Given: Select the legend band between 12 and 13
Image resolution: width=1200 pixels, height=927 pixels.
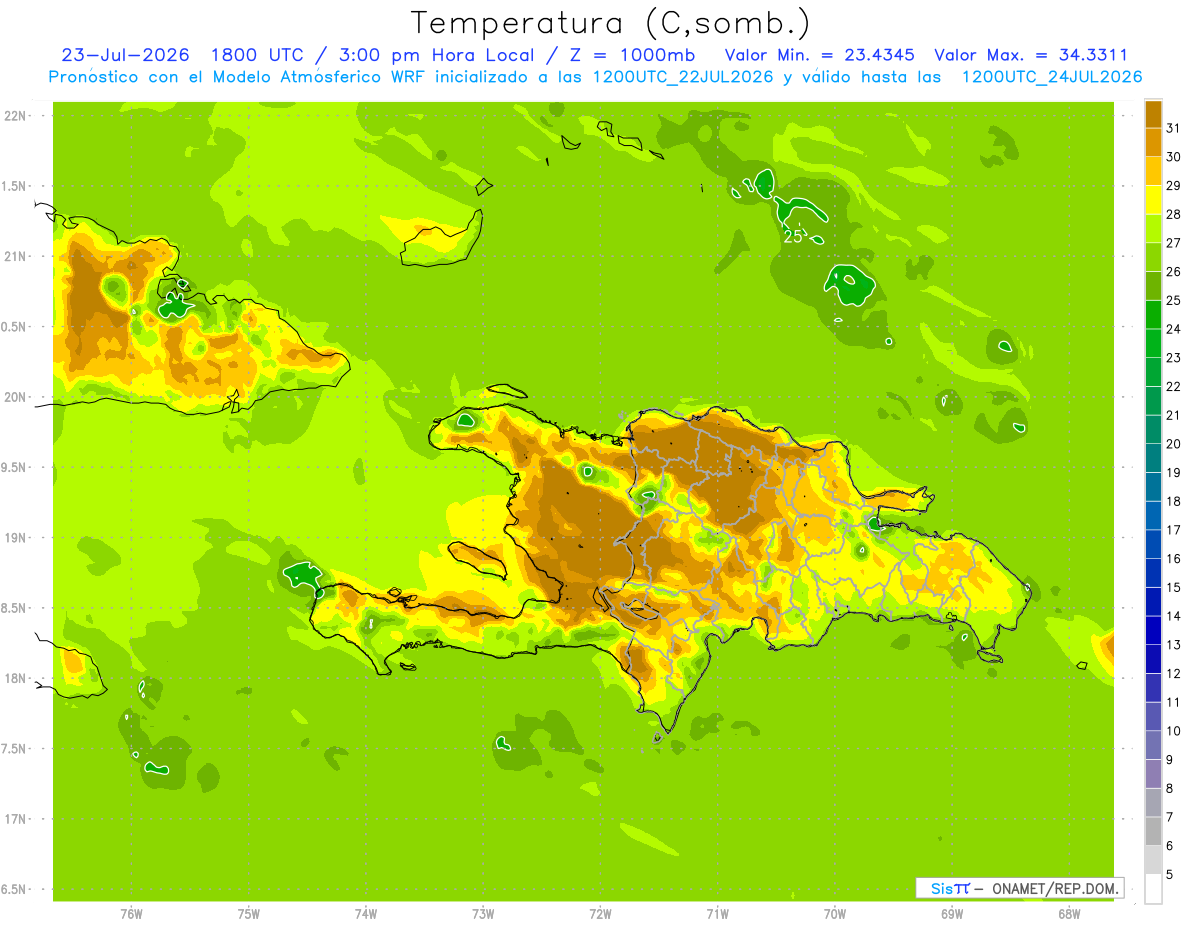Looking at the screenshot, I should coord(1153,659).
